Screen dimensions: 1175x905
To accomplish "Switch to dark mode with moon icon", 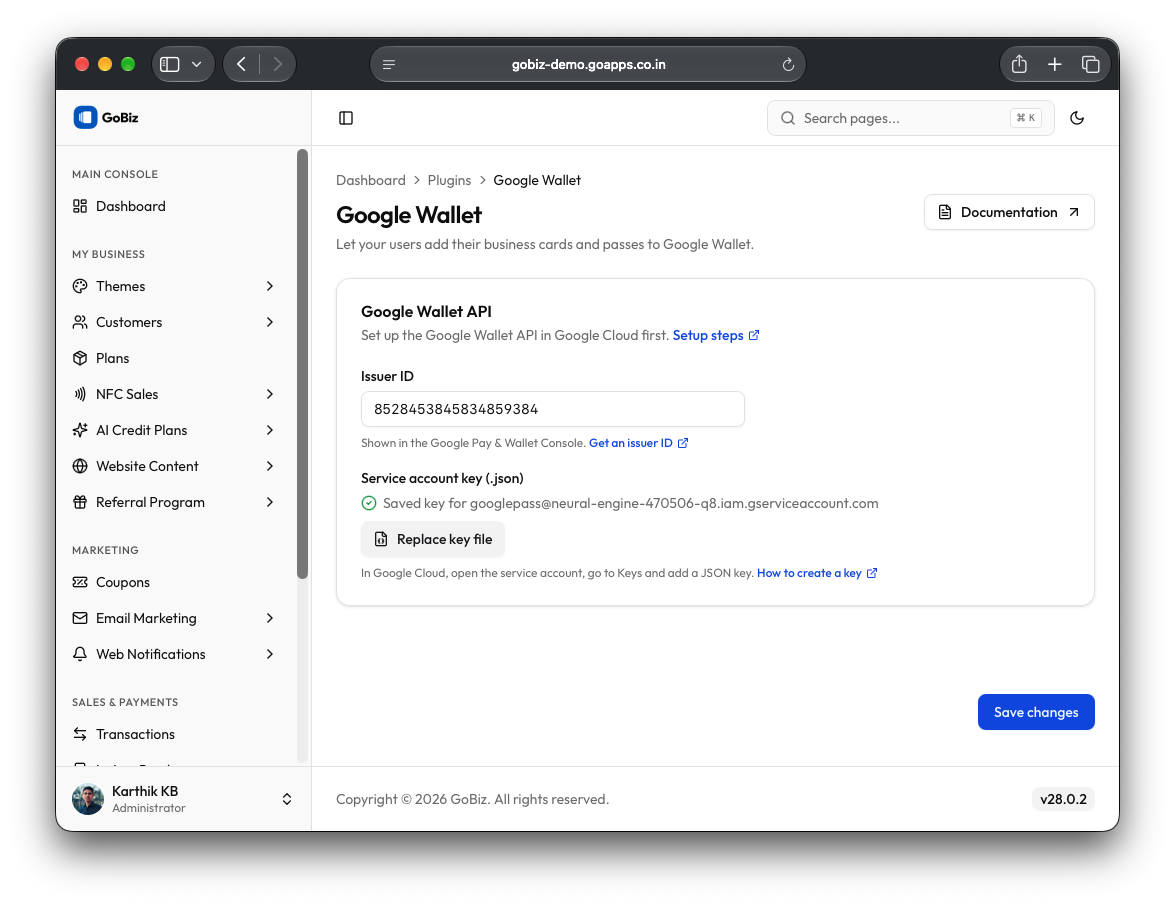I will [1077, 118].
